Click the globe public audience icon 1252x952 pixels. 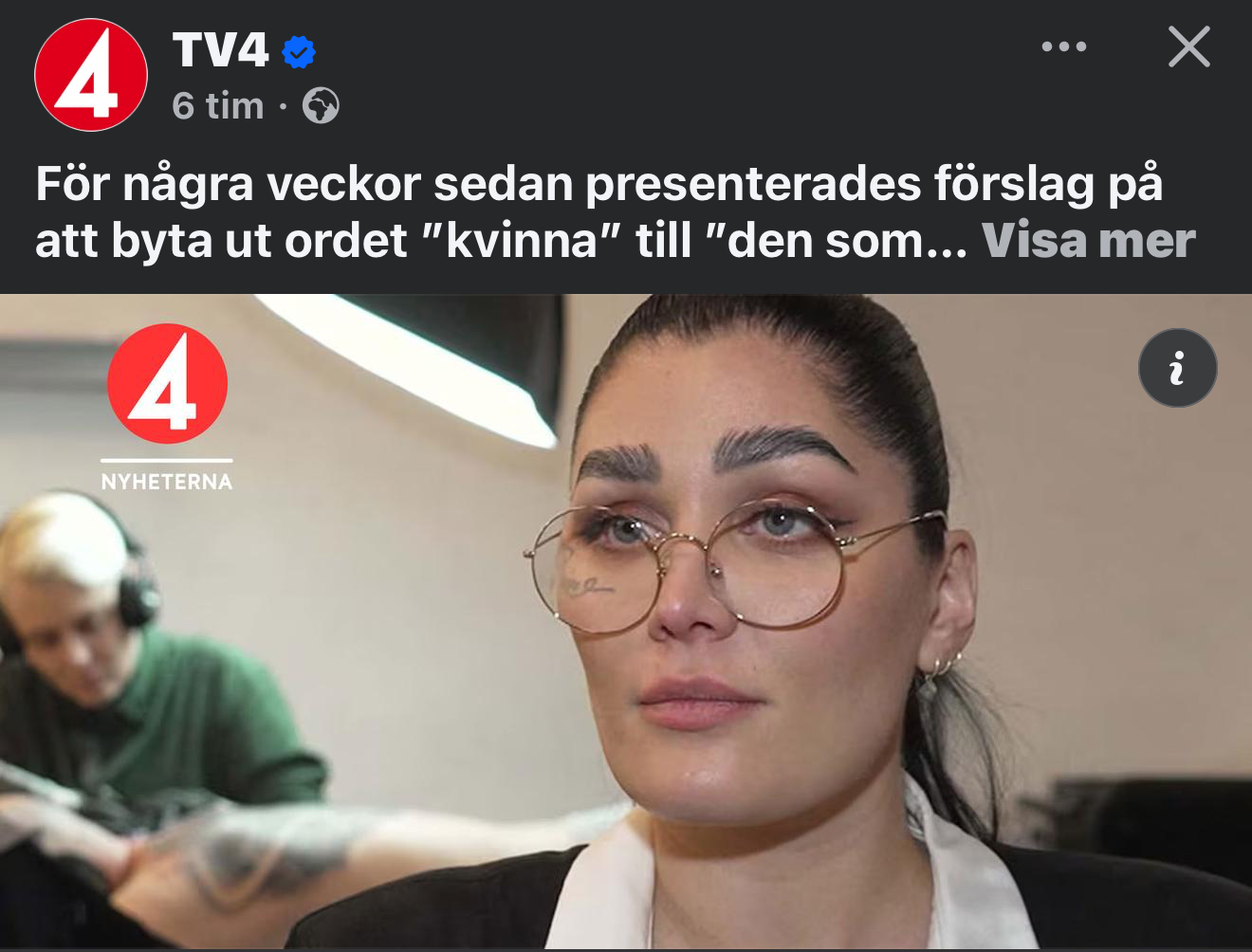click(321, 105)
